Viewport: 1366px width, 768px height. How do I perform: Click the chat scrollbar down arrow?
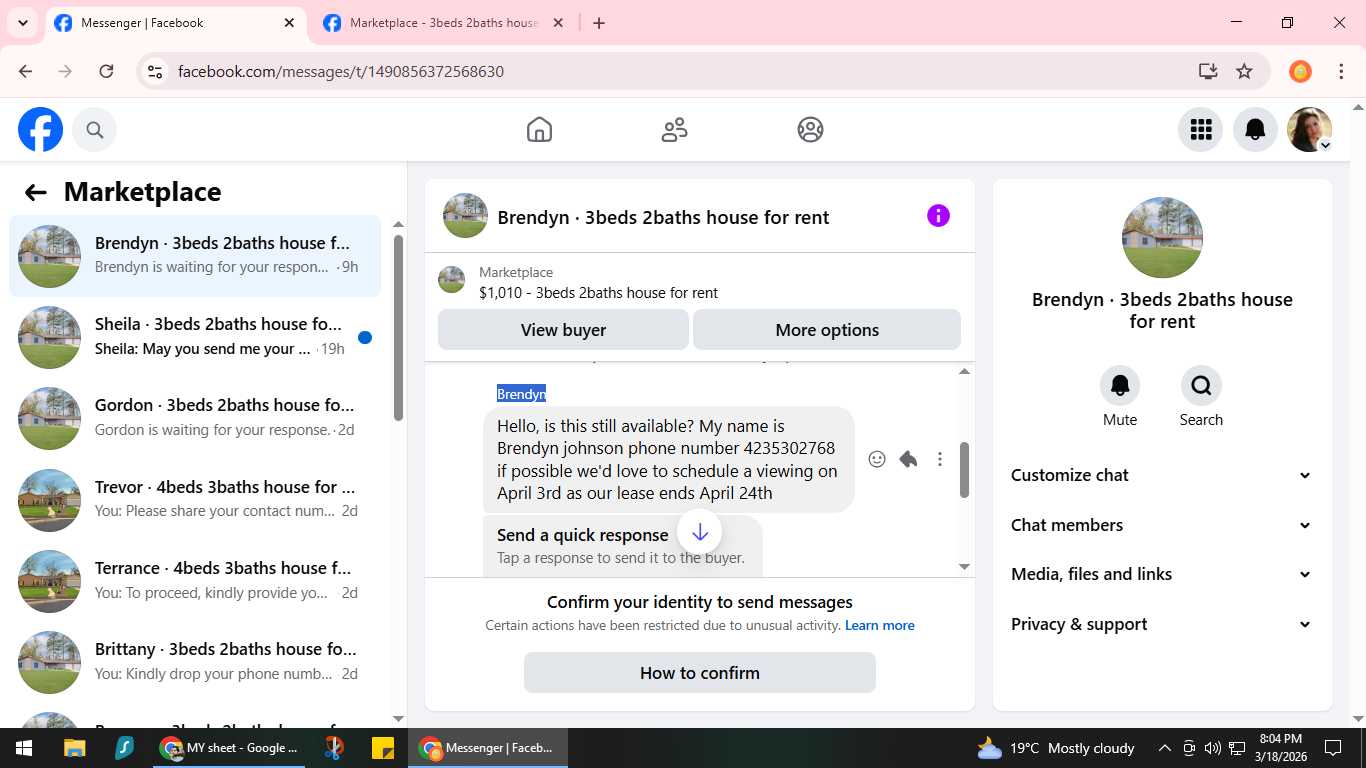(964, 567)
